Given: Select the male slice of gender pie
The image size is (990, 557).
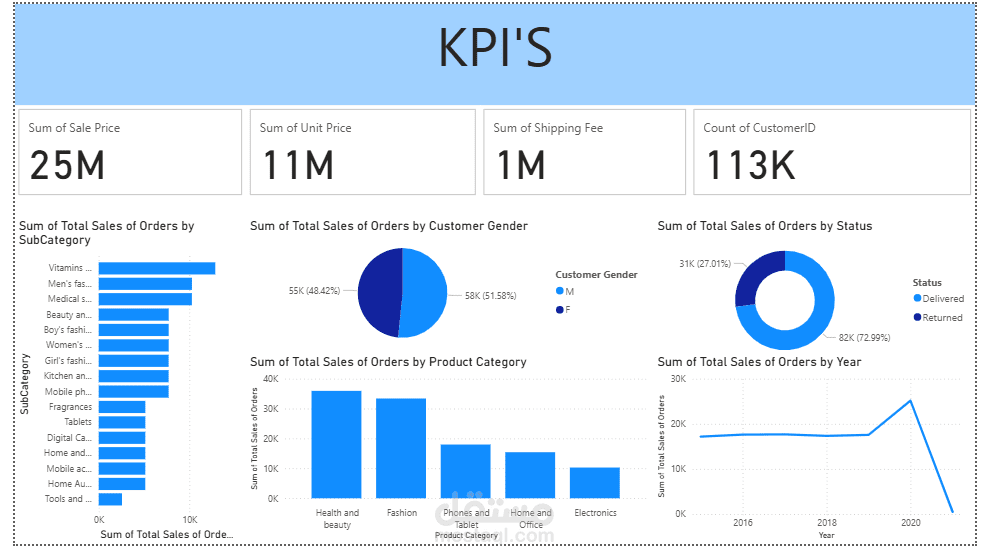Looking at the screenshot, I should 426,292.
